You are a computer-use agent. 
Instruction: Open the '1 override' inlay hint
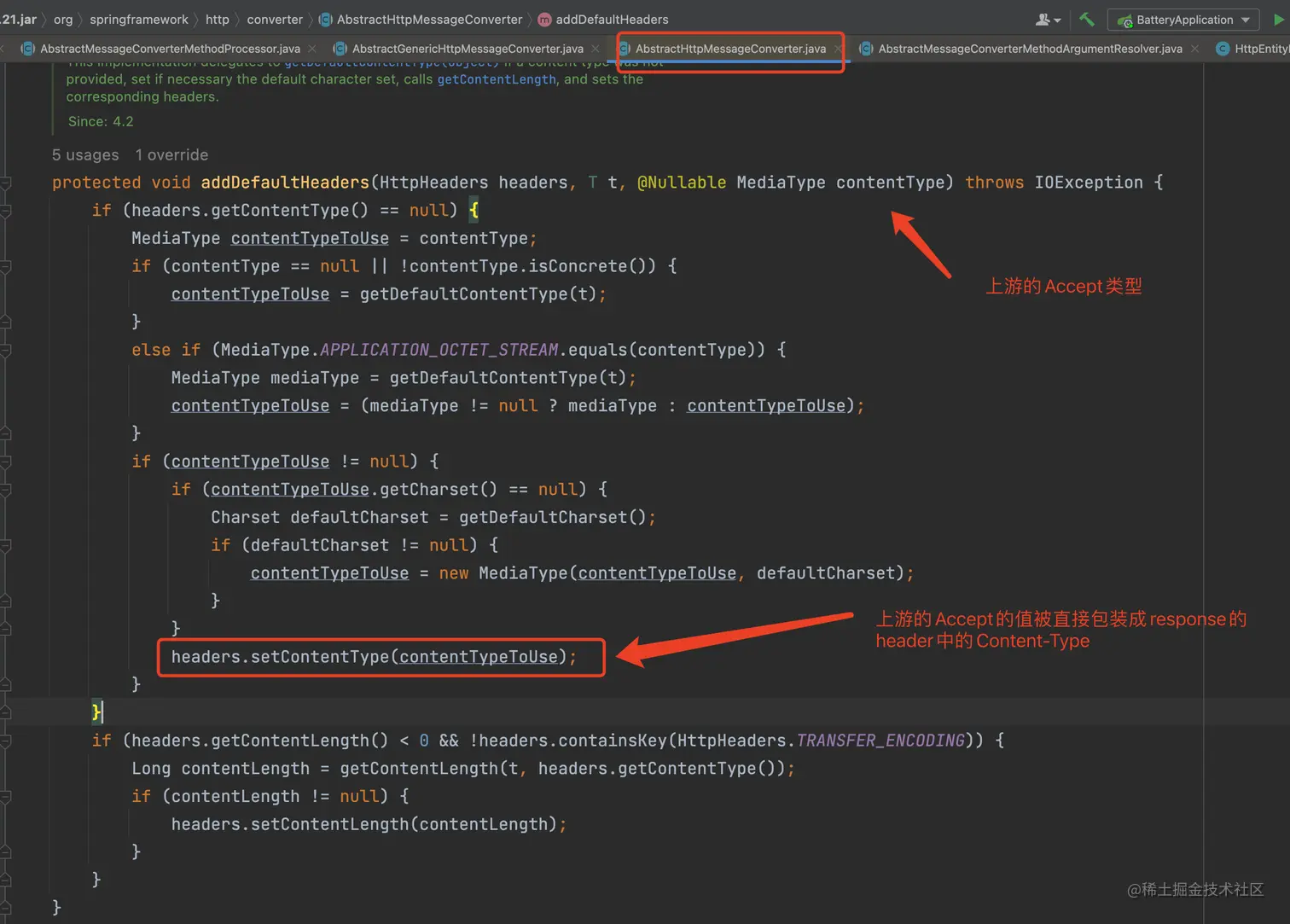point(171,154)
